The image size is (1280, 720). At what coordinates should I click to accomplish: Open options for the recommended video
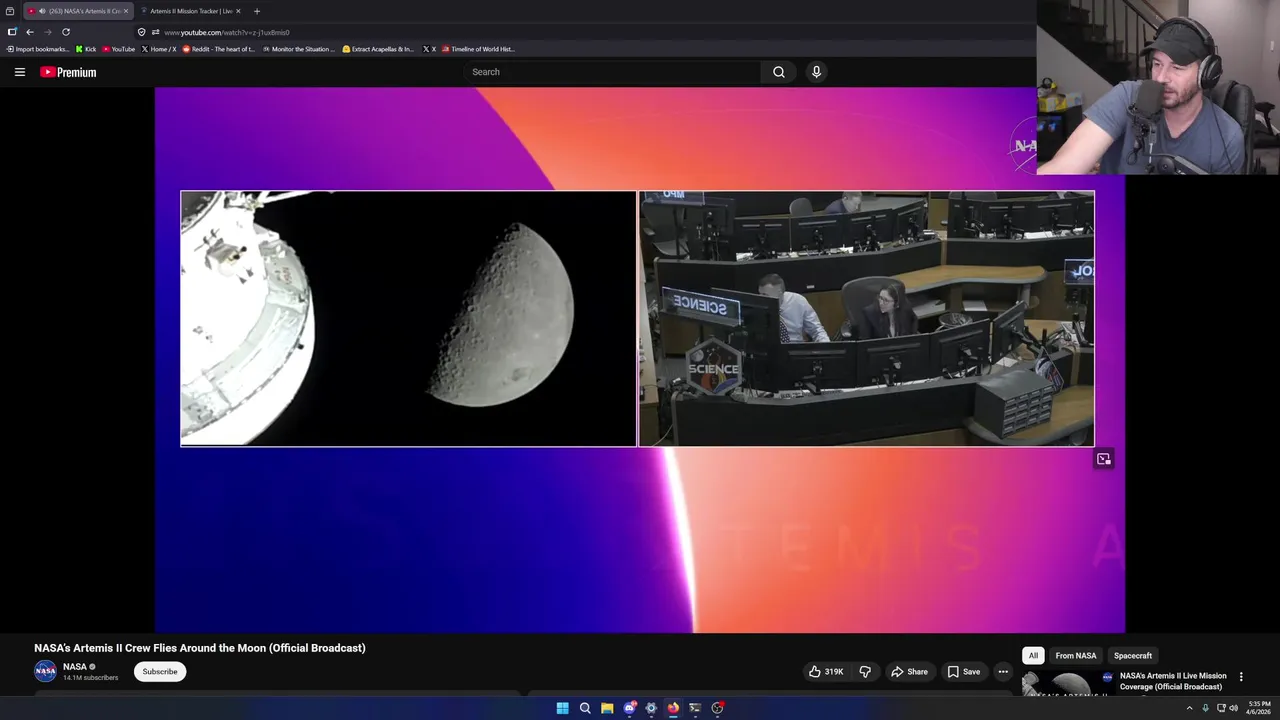(1241, 677)
